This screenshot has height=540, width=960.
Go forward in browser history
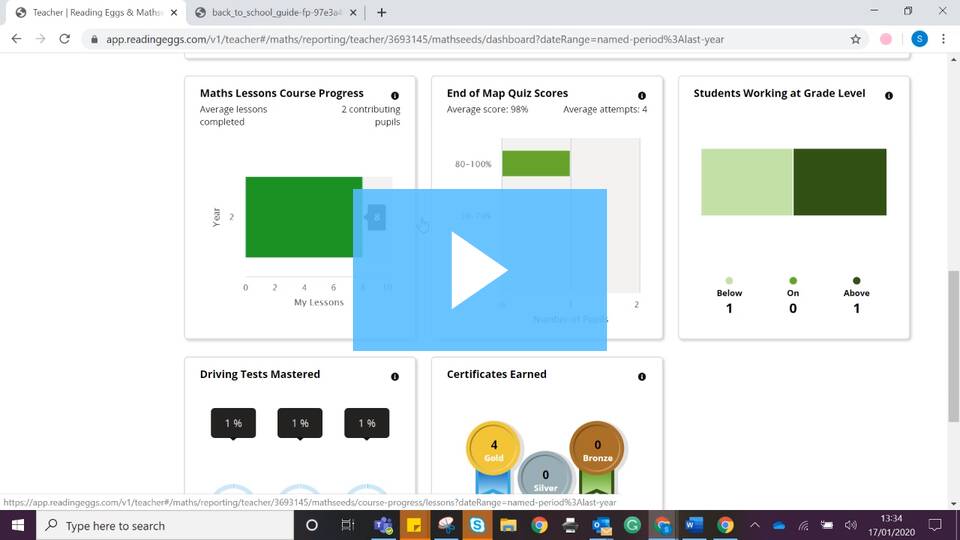click(40, 39)
